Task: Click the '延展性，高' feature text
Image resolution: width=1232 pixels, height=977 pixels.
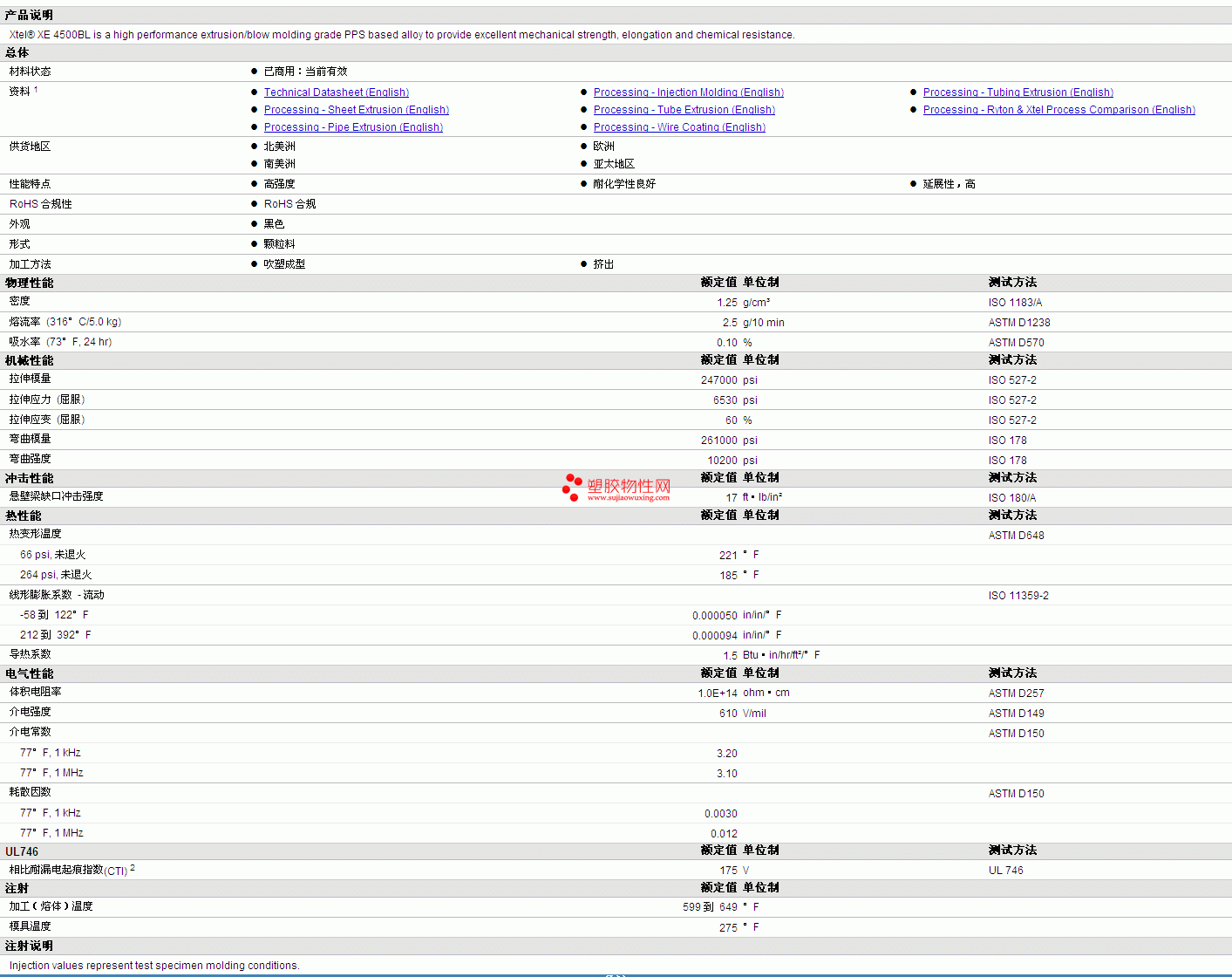Action: pyautogui.click(x=950, y=184)
